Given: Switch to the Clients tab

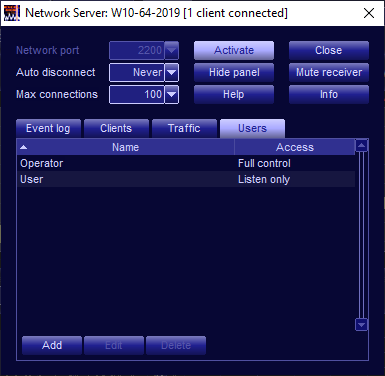Looking at the screenshot, I should [116, 129].
